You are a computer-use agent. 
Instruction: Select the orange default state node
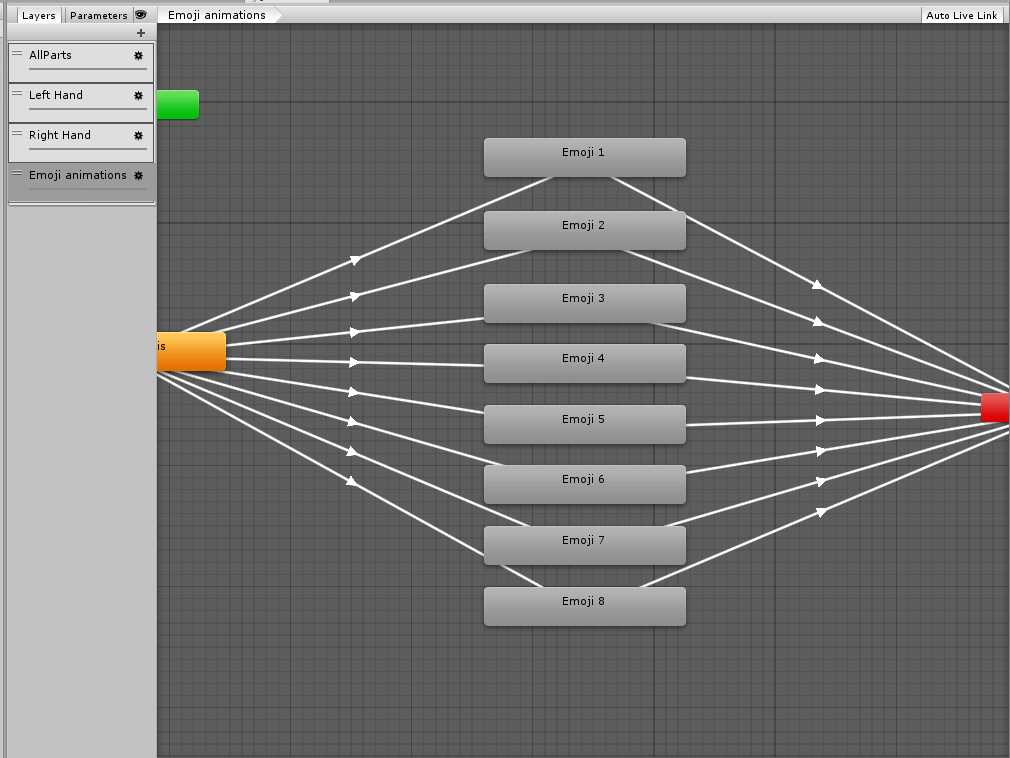click(x=191, y=351)
